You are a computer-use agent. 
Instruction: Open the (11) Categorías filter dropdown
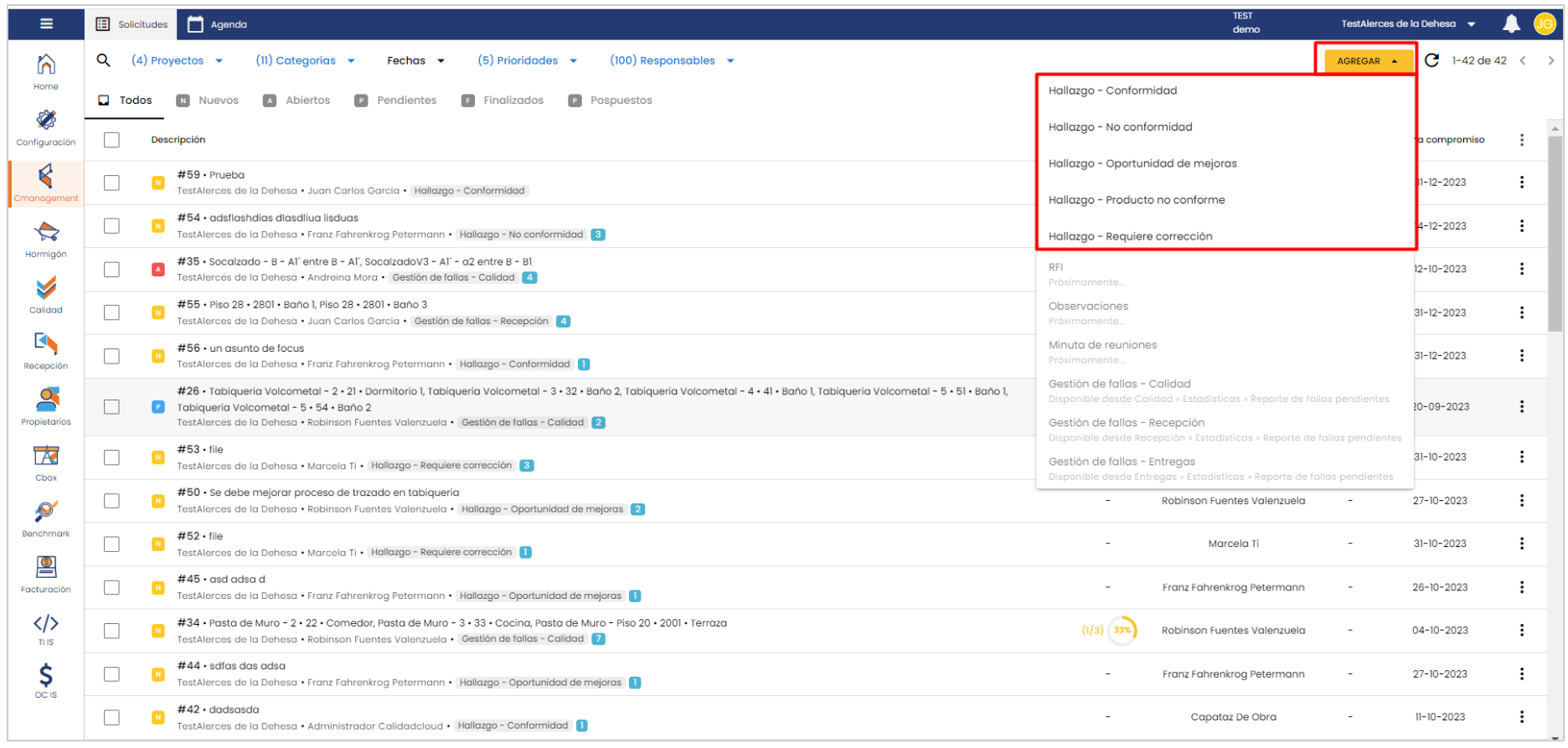[x=305, y=60]
